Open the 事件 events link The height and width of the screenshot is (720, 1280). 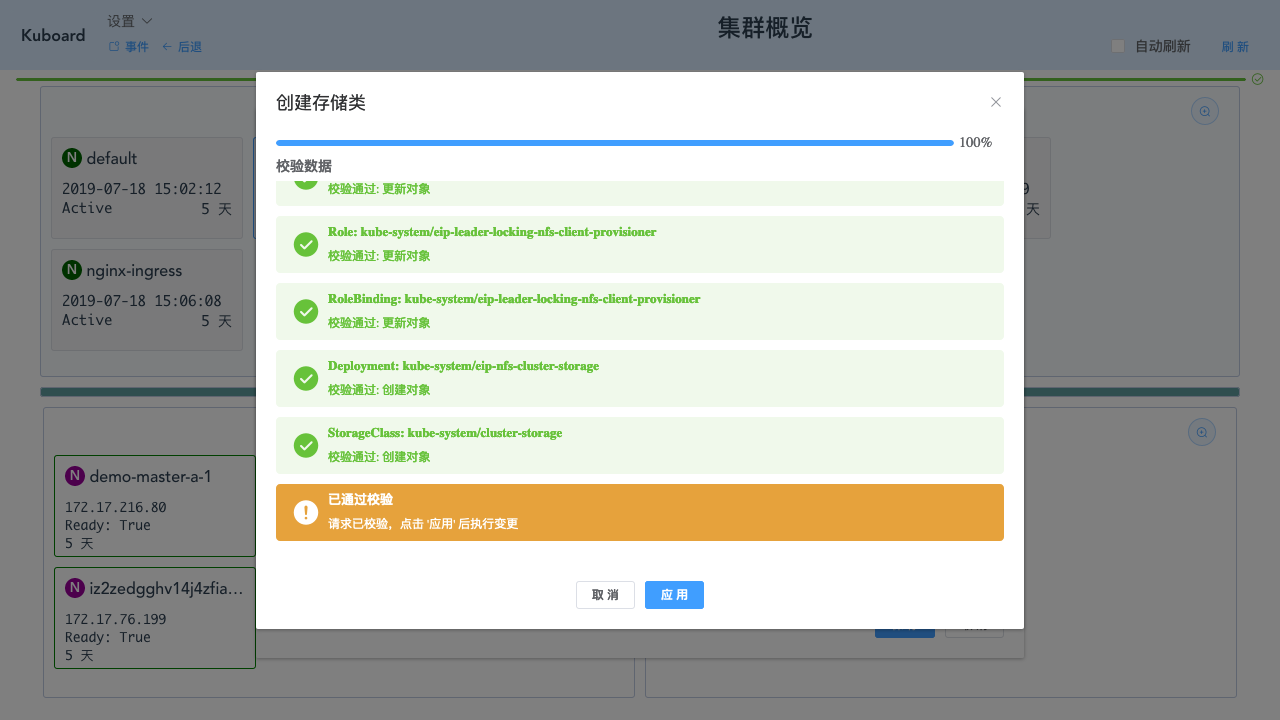tap(129, 47)
